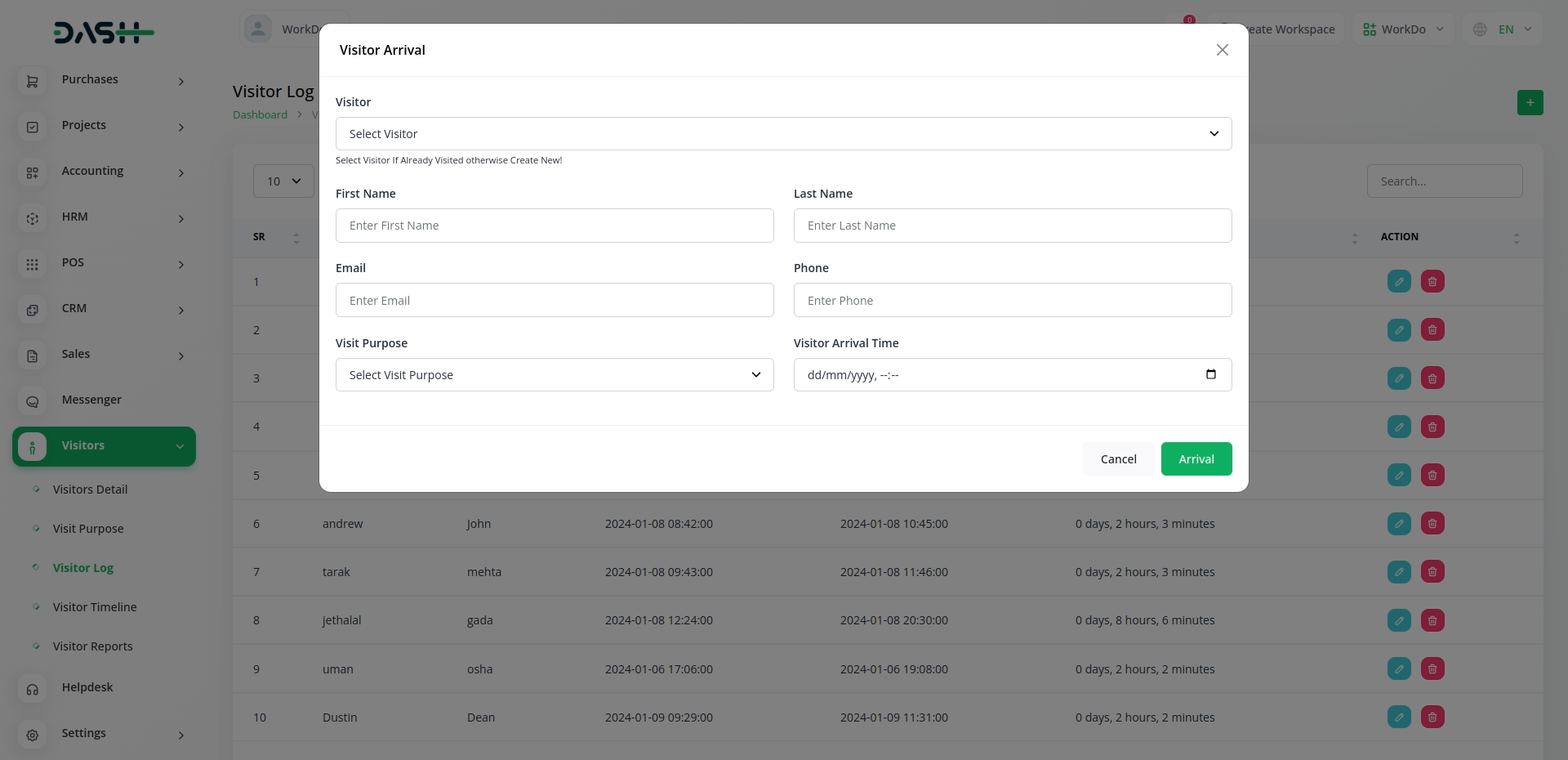1568x760 pixels.
Task: Expand the Accounting sidebar menu
Action: 105,172
